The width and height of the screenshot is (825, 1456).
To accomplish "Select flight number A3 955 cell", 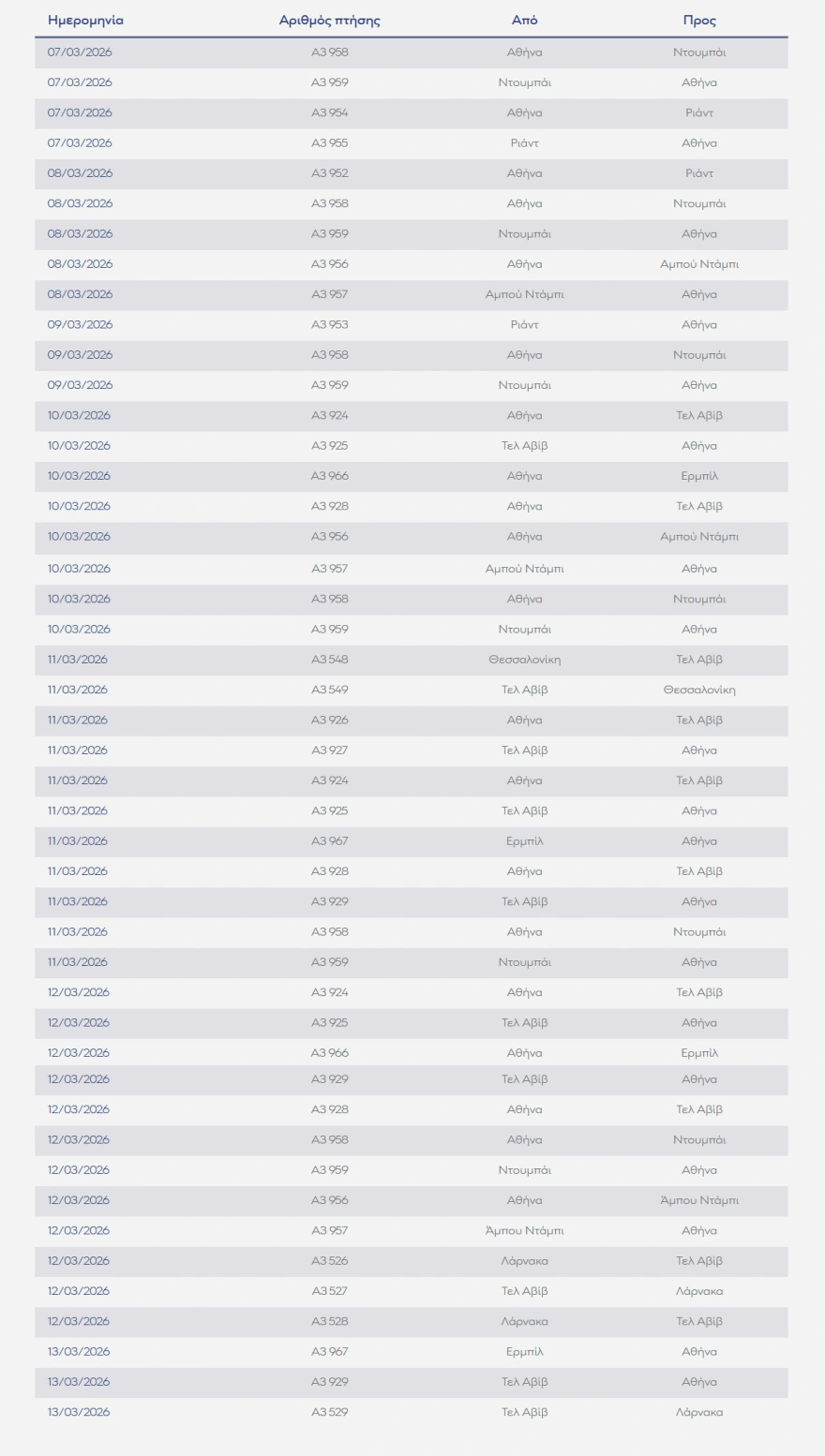I will pyautogui.click(x=330, y=143).
